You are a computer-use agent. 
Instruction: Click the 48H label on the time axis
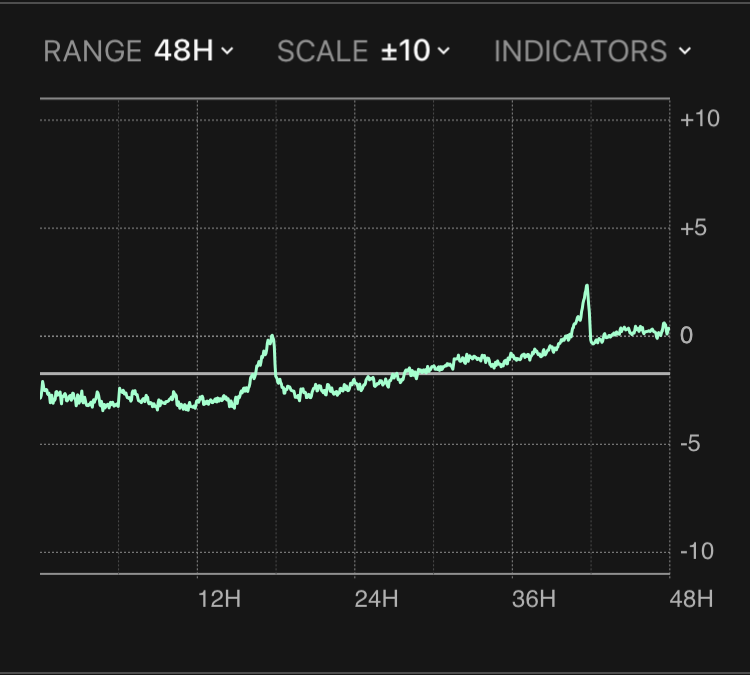[x=691, y=600]
